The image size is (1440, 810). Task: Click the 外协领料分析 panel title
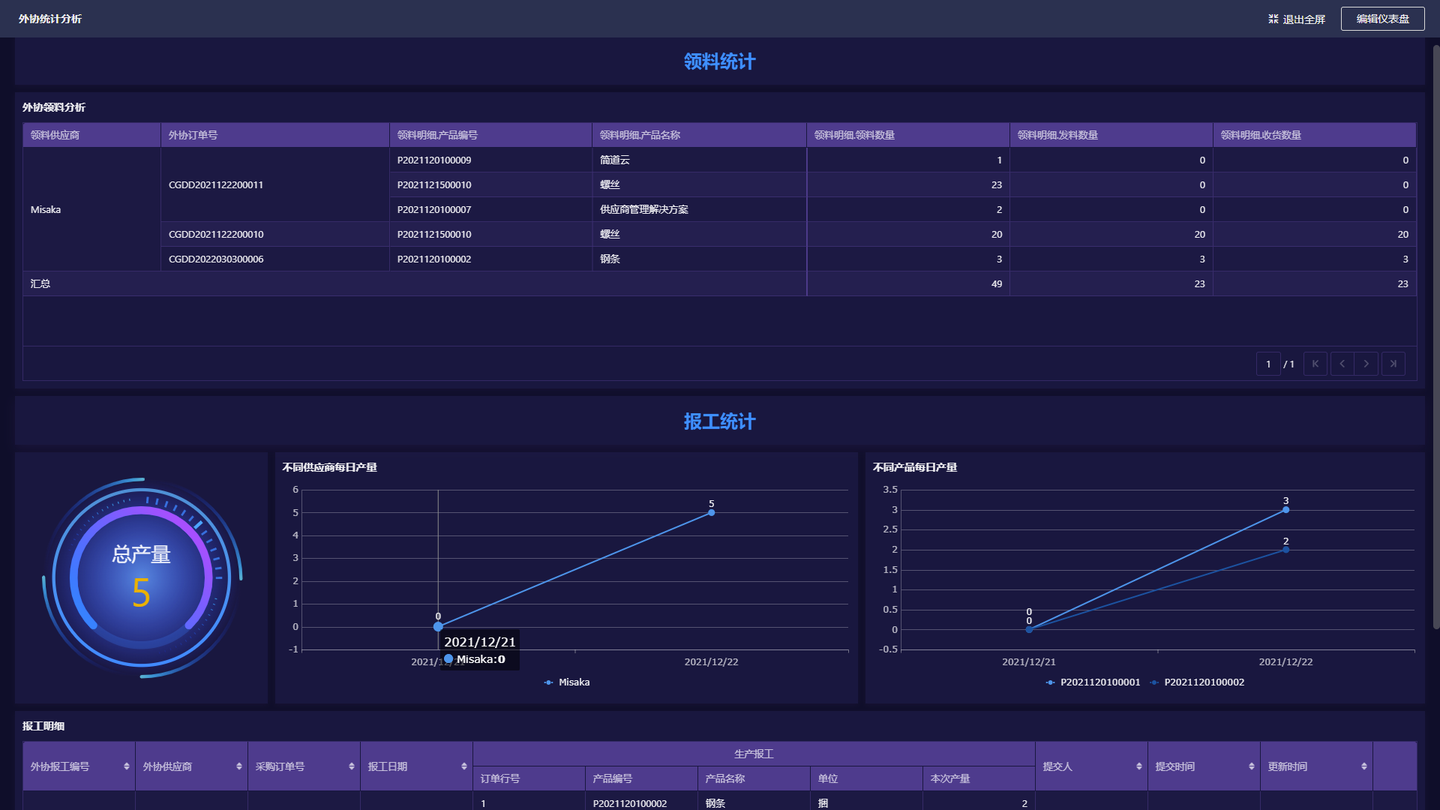54,107
